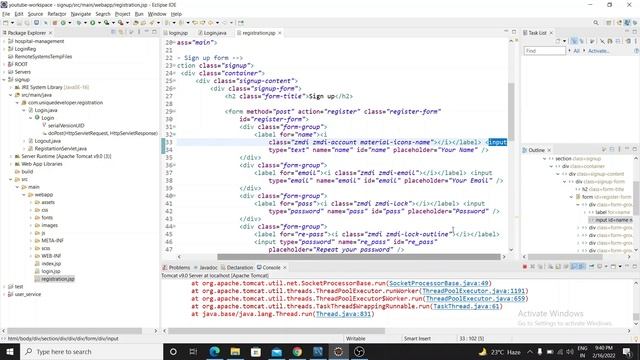Click the Find field in Task List
The height and width of the screenshot is (360, 640).
[545, 51]
